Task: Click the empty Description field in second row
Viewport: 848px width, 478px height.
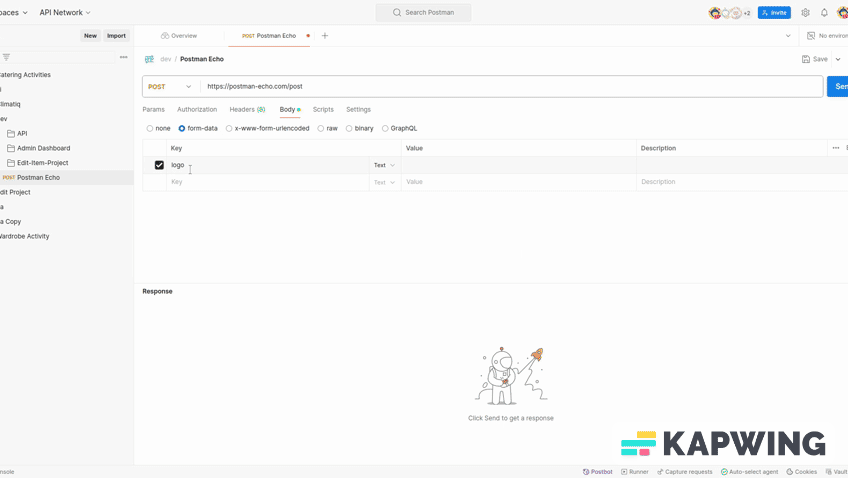Action: [x=742, y=182]
